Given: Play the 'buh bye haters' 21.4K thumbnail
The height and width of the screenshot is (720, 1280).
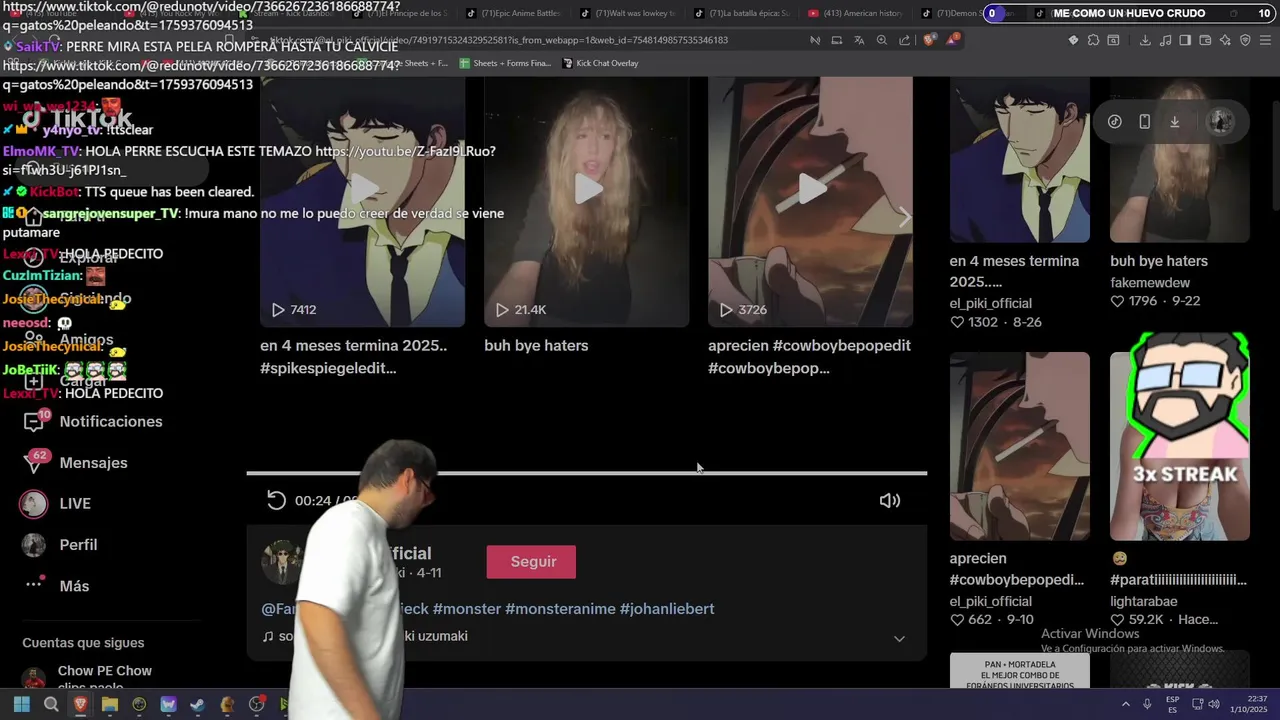Looking at the screenshot, I should coord(586,202).
